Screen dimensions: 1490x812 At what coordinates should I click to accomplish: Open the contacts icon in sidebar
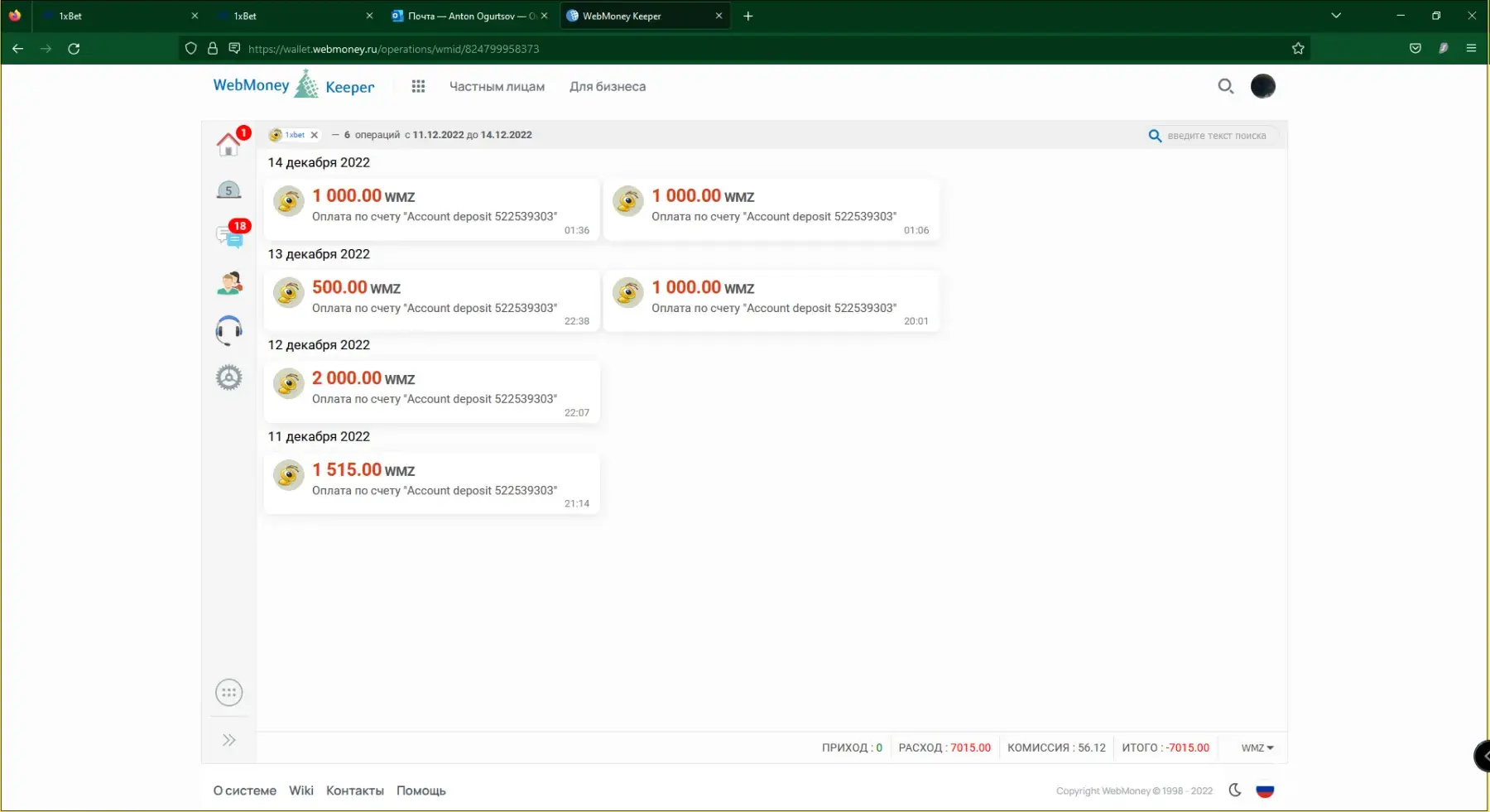click(229, 284)
